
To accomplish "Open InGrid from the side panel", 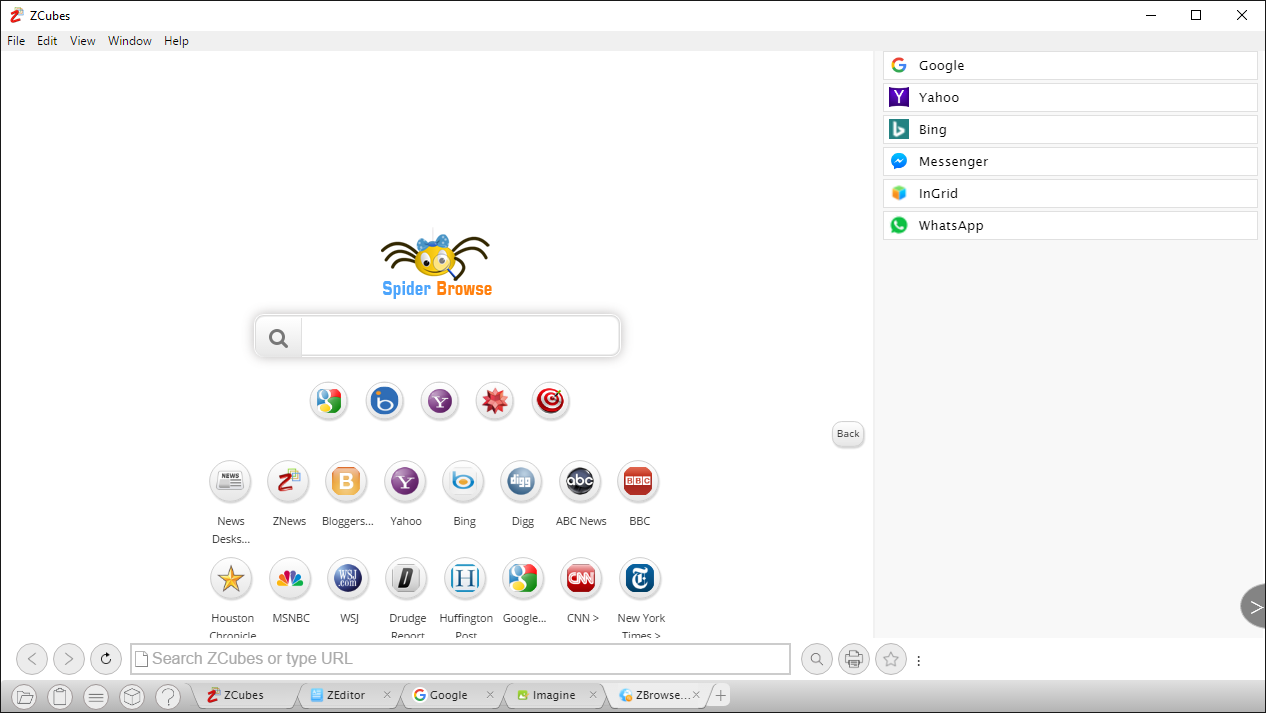I will tap(1070, 193).
